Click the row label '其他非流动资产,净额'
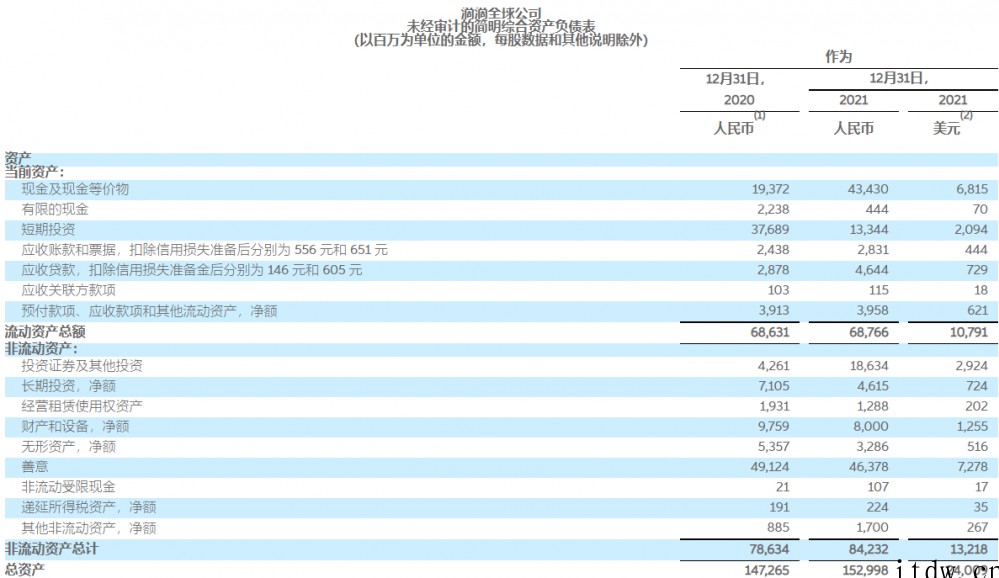 click(89, 528)
